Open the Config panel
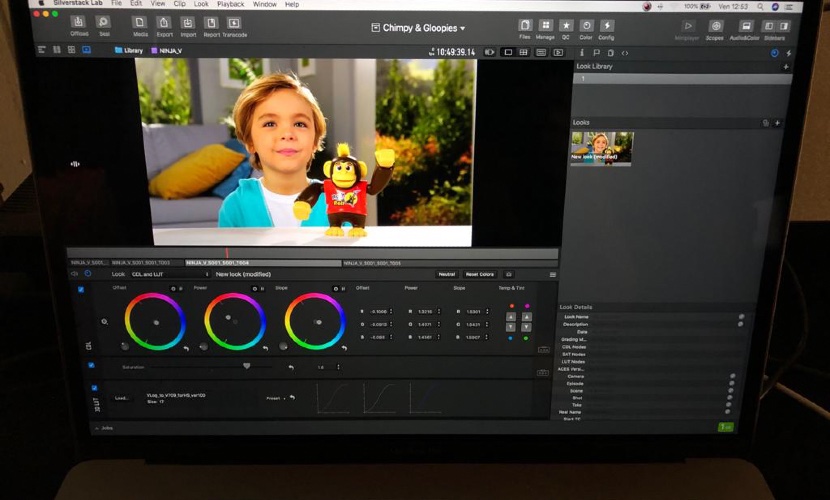The width and height of the screenshot is (830, 500). point(607,27)
